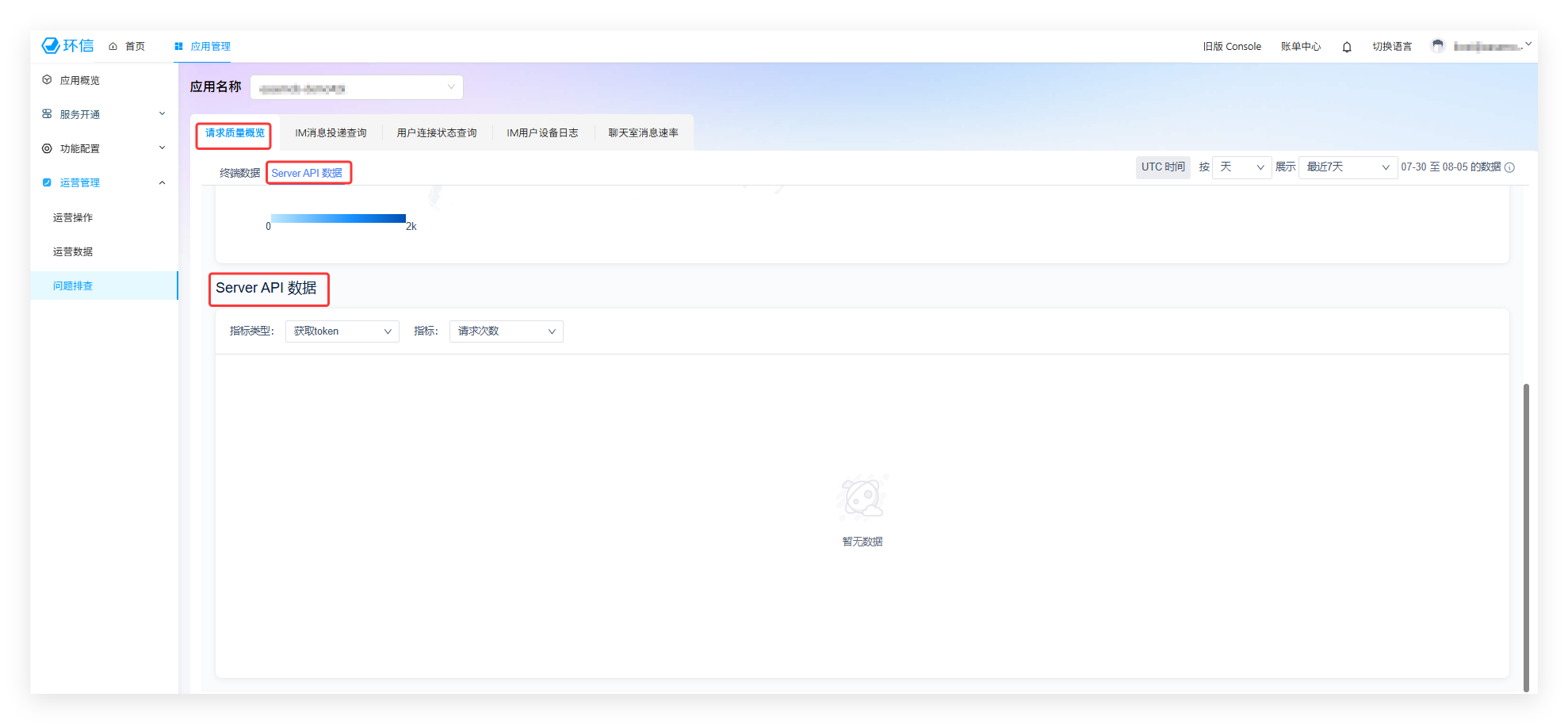This screenshot has width=1568, height=724.
Task: Click the 服务开通 sidebar icon
Action: 47,114
